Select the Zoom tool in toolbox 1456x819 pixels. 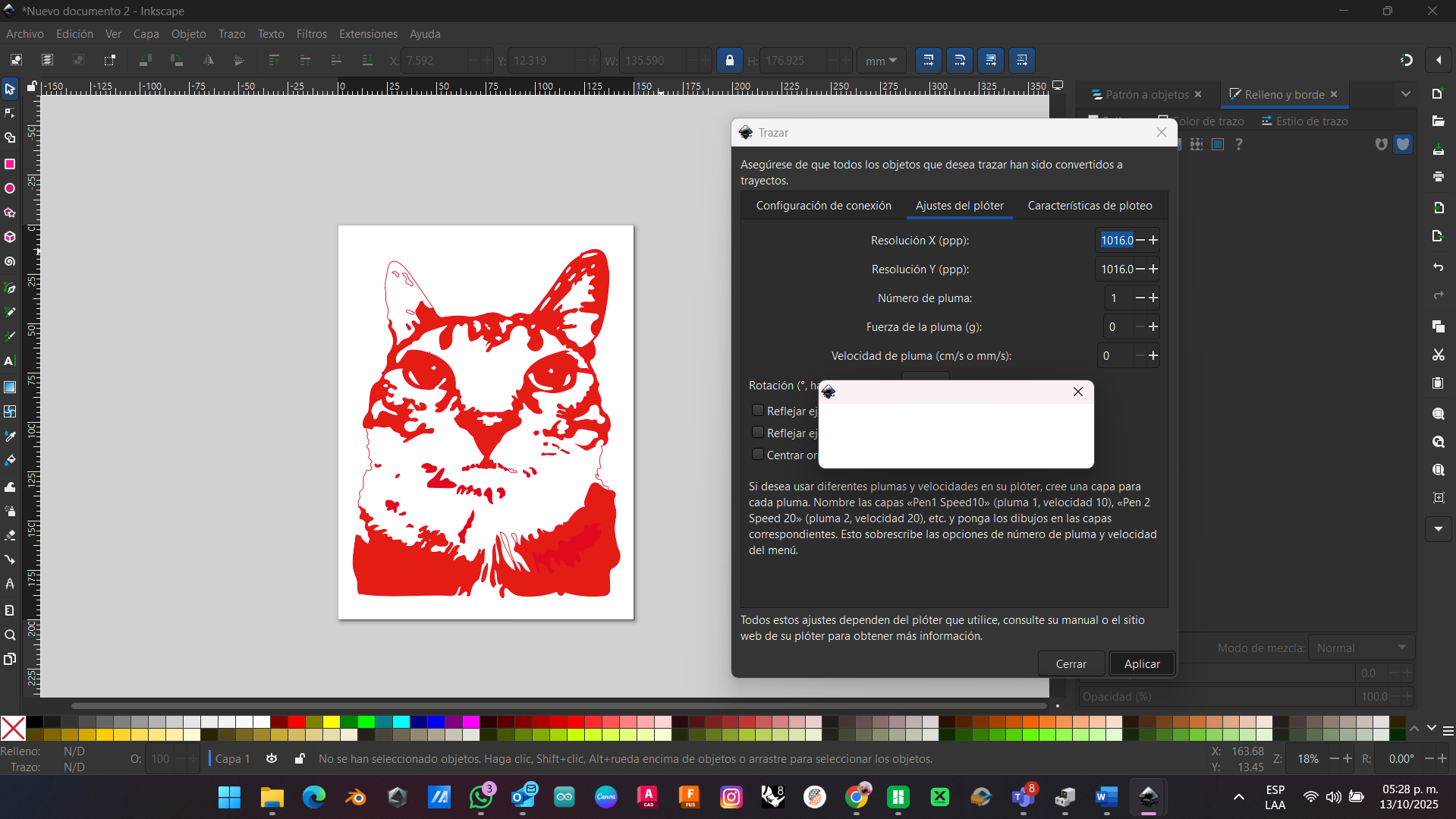click(10, 635)
